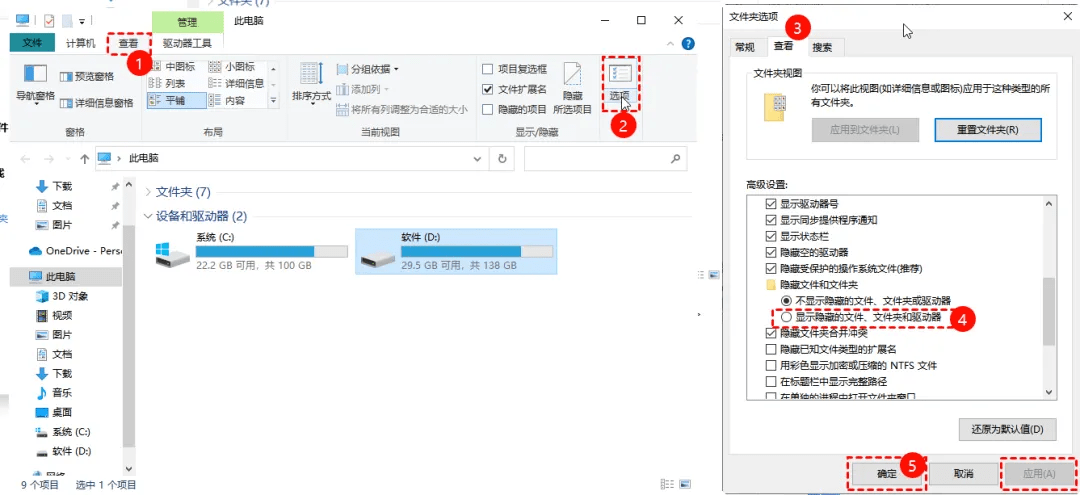
Task: Open the 排序方式 sort-by button
Action: click(311, 83)
